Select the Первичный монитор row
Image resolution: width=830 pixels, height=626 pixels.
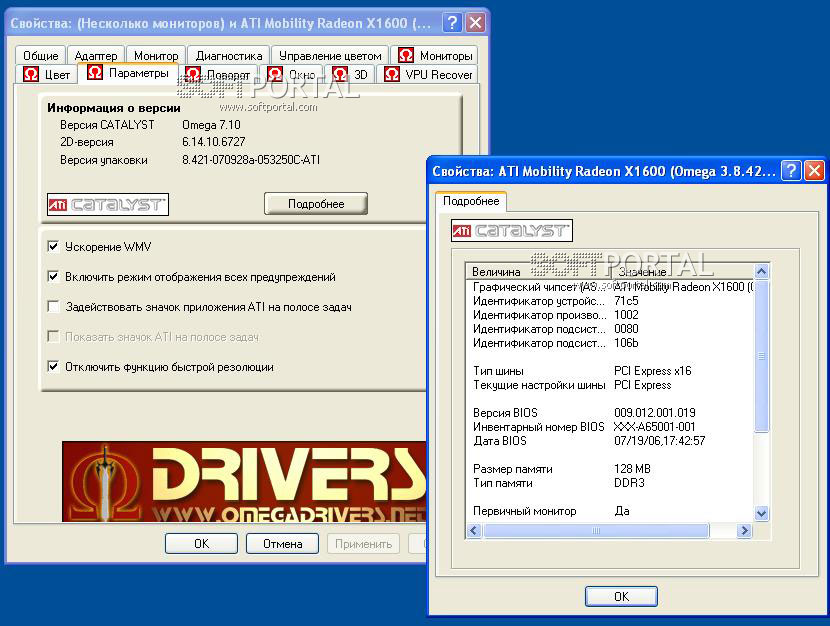click(x=610, y=511)
